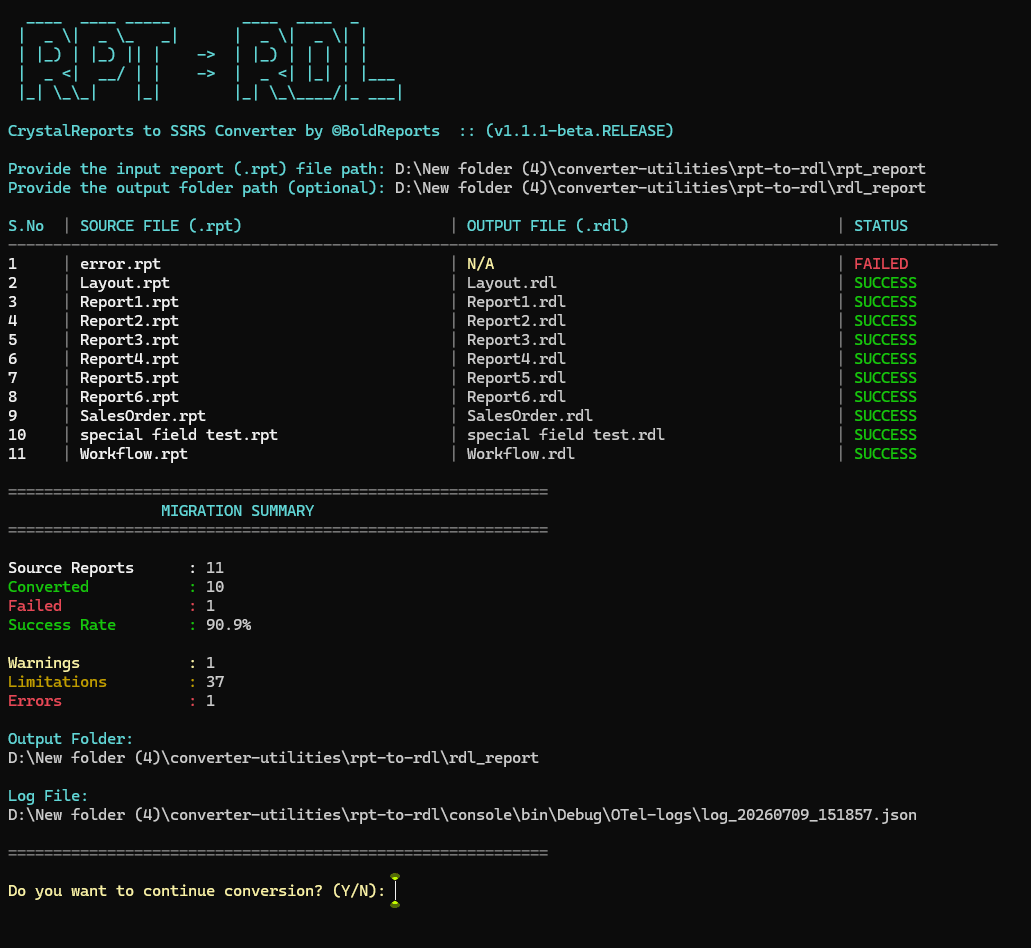Click the Workflow.rpt source file entry
Viewport: 1031px width, 948px height.
pyautogui.click(x=133, y=454)
